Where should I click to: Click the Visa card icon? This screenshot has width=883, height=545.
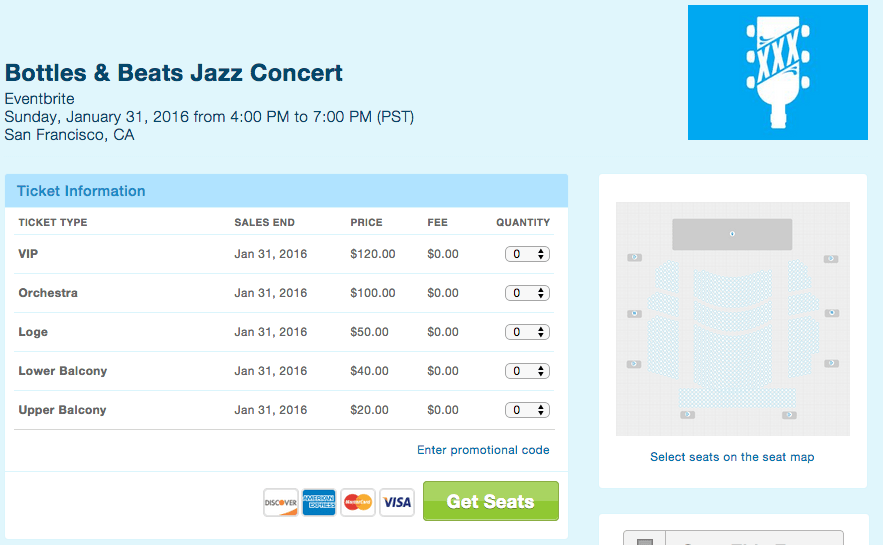[x=397, y=502]
